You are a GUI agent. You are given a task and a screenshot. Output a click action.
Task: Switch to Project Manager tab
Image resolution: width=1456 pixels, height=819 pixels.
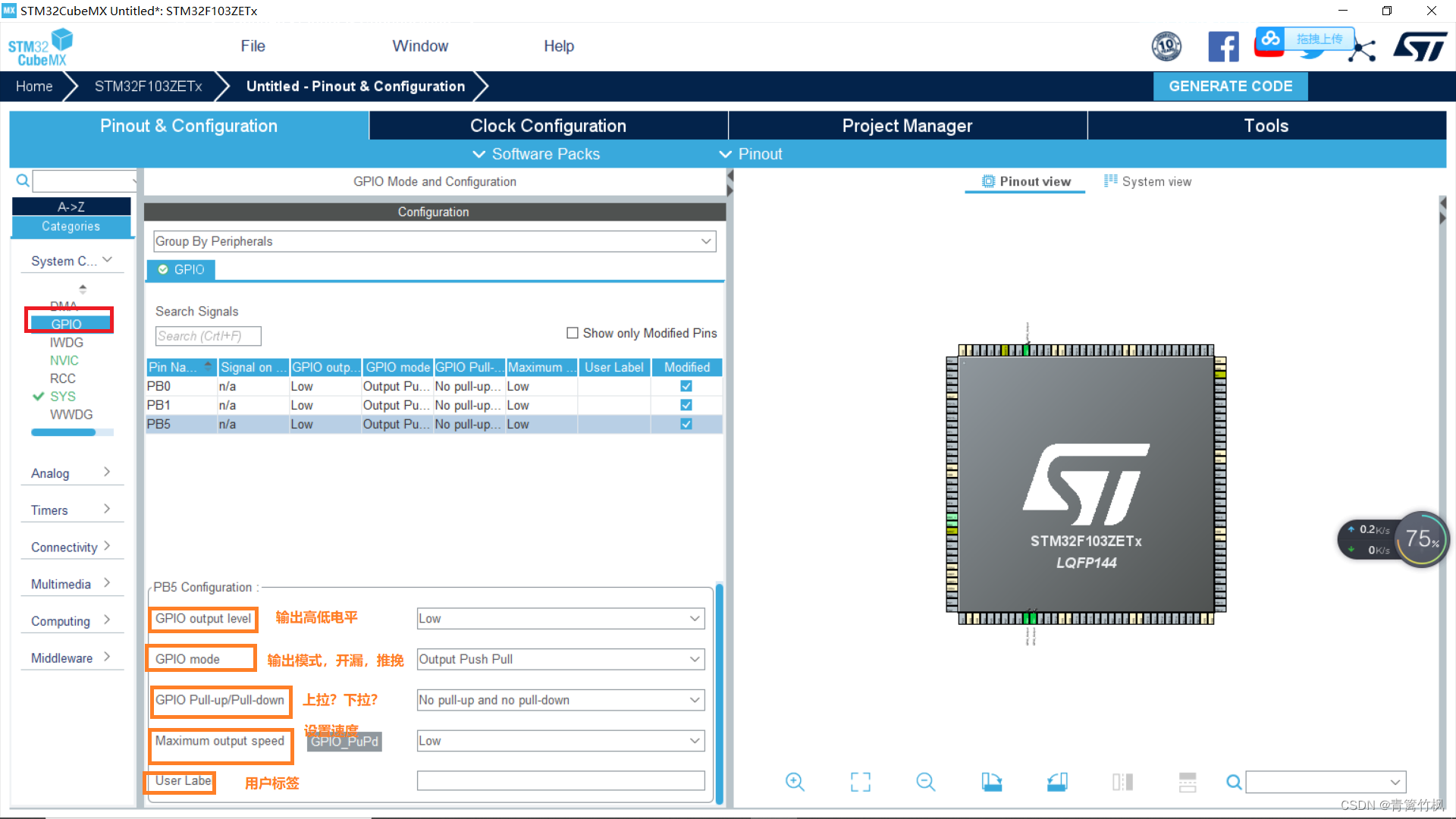click(x=907, y=126)
